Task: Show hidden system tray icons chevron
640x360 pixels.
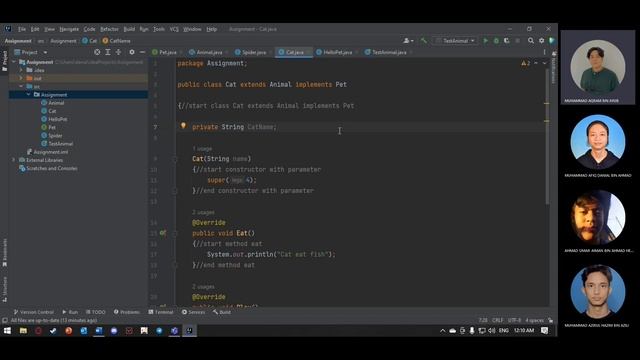Action: point(442,331)
